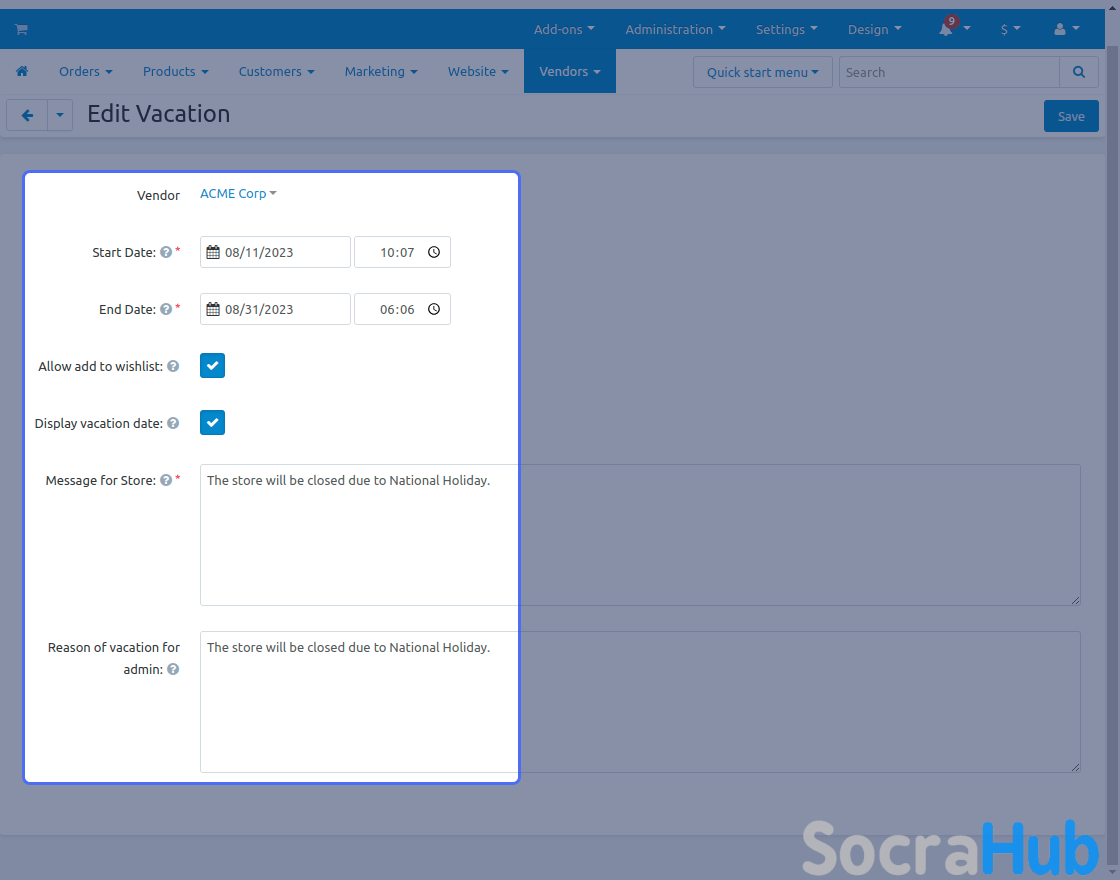Open the user account icon menu
Screen dimensions: 1120x880
tap(1060, 30)
